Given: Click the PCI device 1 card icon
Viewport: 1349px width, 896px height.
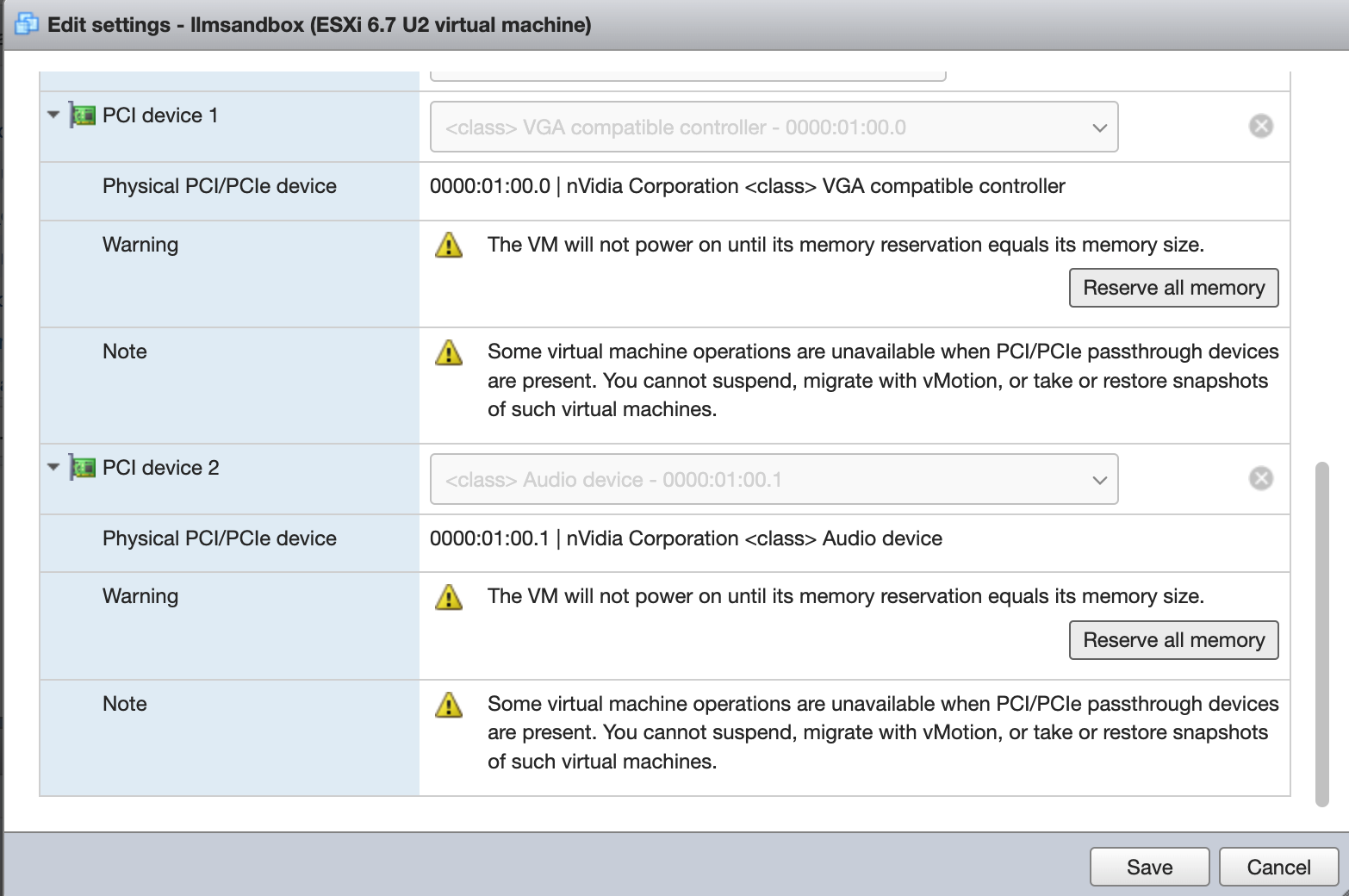Looking at the screenshot, I should tap(83, 115).
